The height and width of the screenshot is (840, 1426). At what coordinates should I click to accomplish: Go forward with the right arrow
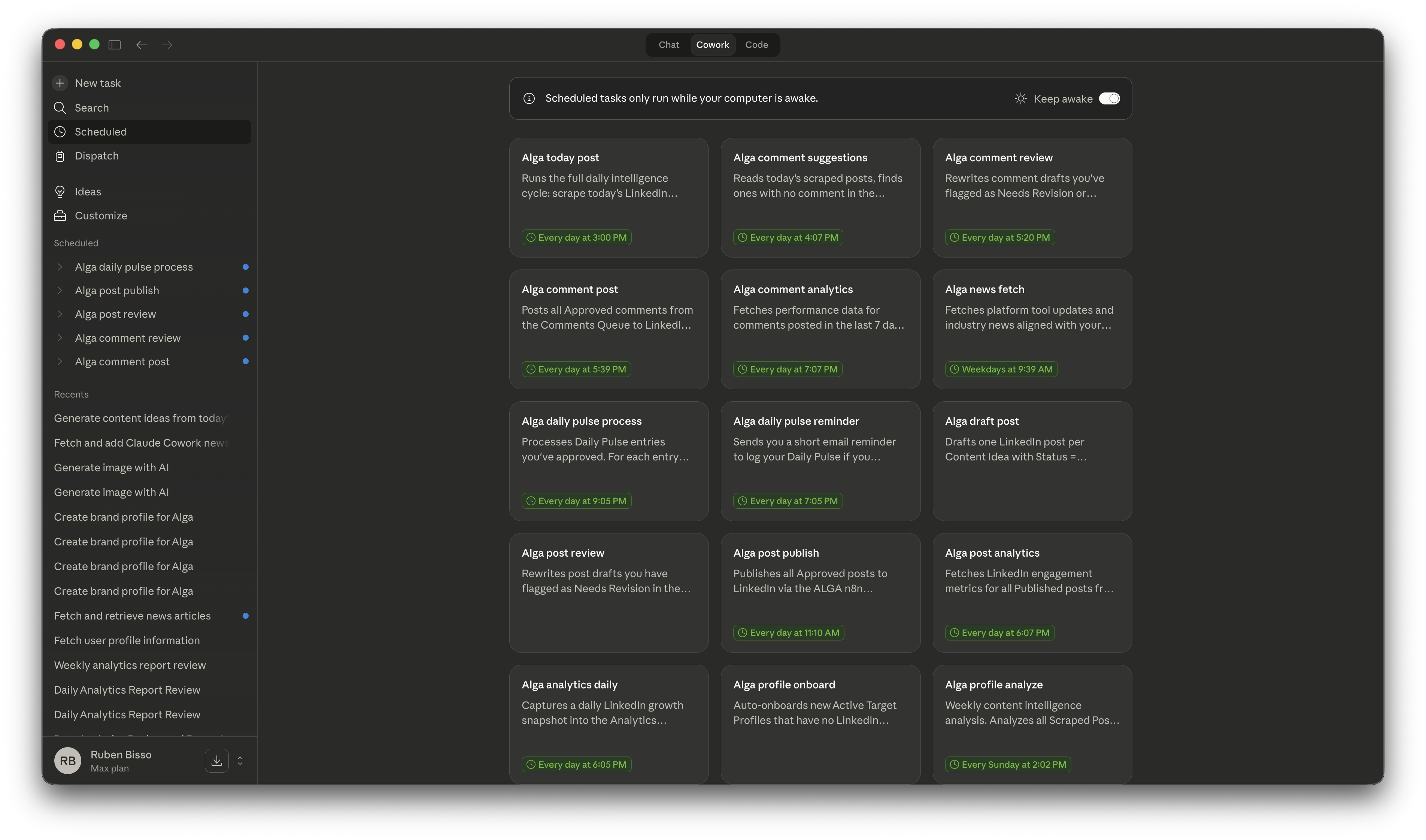point(167,45)
